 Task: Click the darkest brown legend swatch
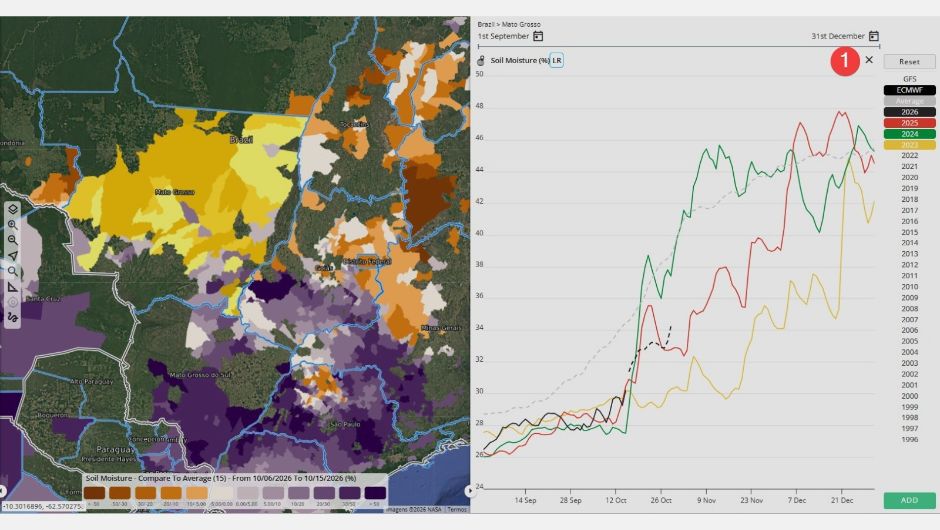(94, 493)
